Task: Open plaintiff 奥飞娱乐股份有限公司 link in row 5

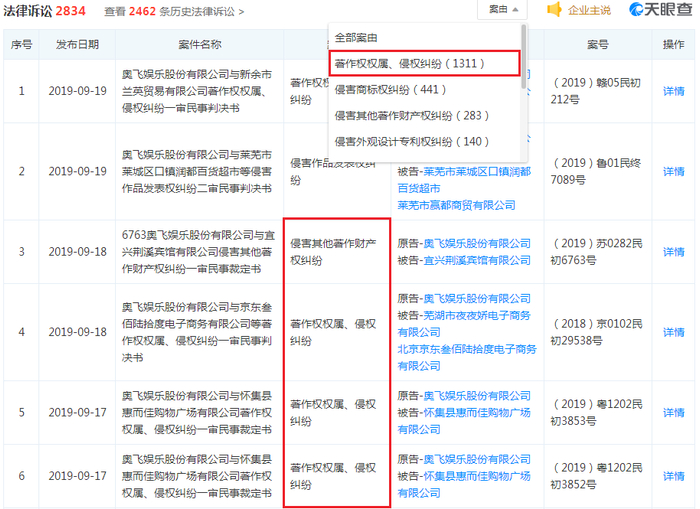Action: click(477, 396)
